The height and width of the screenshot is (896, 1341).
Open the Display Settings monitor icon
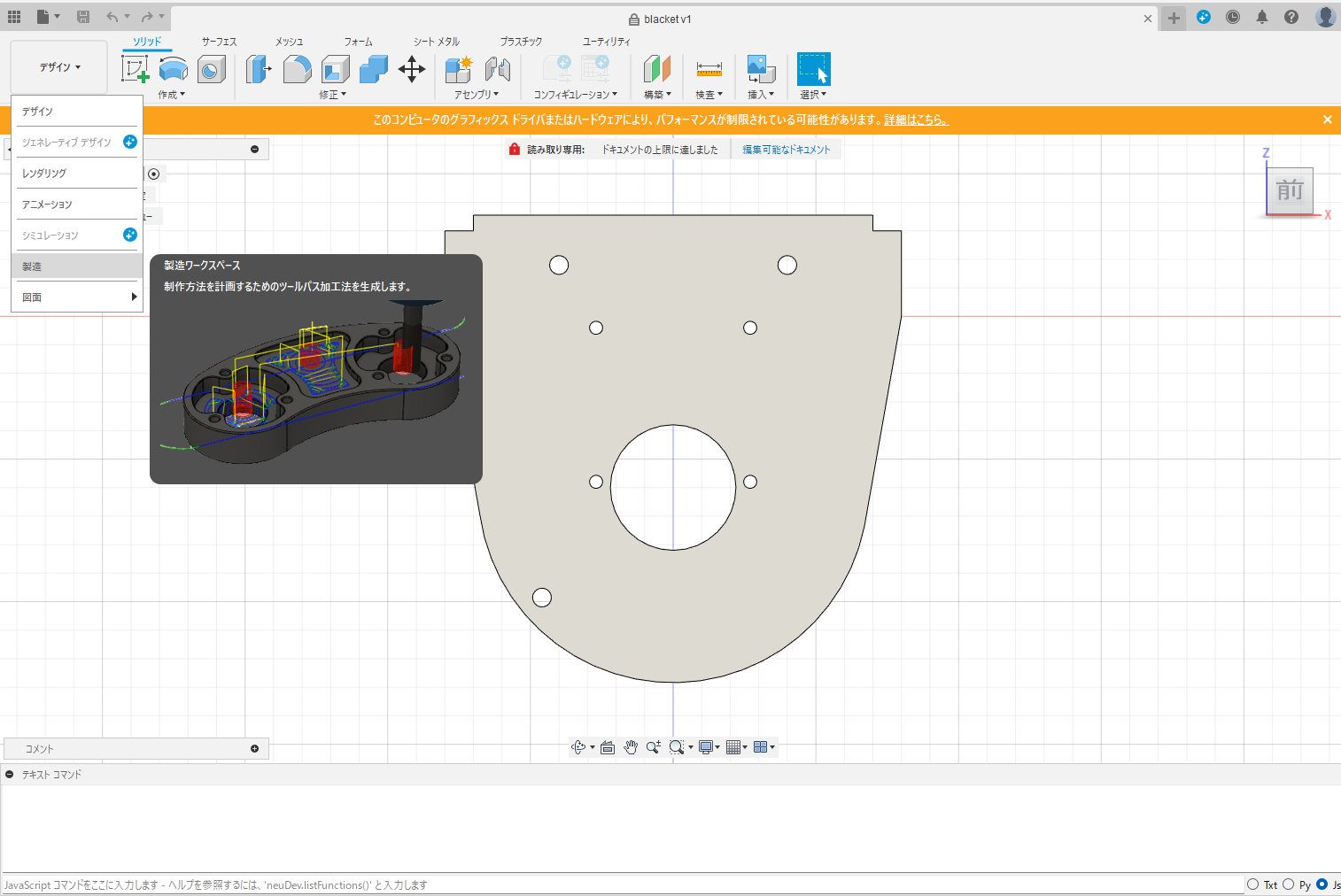click(706, 747)
